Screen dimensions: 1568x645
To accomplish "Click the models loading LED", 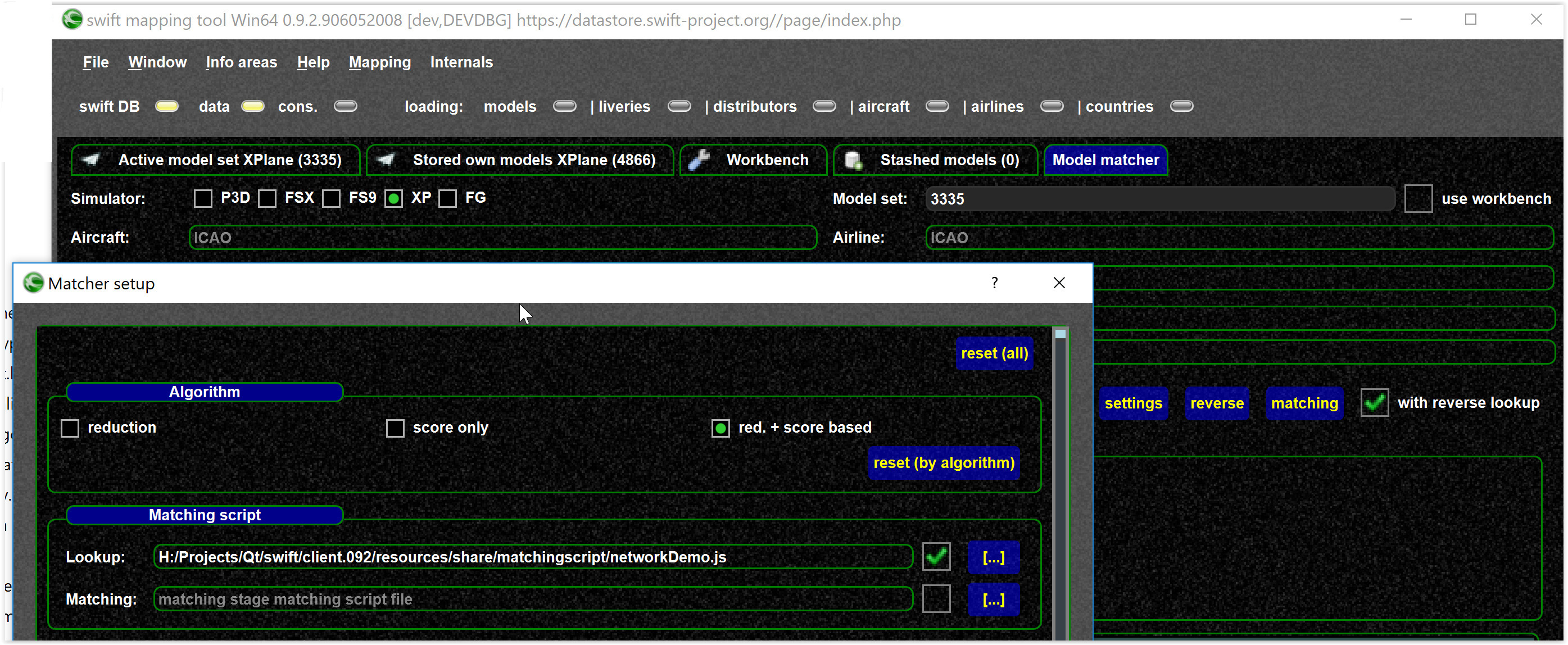I will coord(564,107).
